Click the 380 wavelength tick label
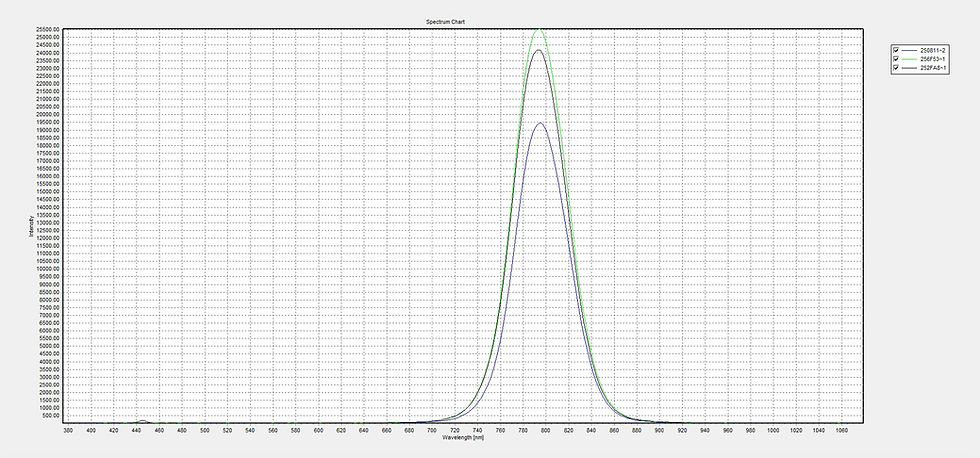The width and height of the screenshot is (980, 458). pyautogui.click(x=68, y=430)
